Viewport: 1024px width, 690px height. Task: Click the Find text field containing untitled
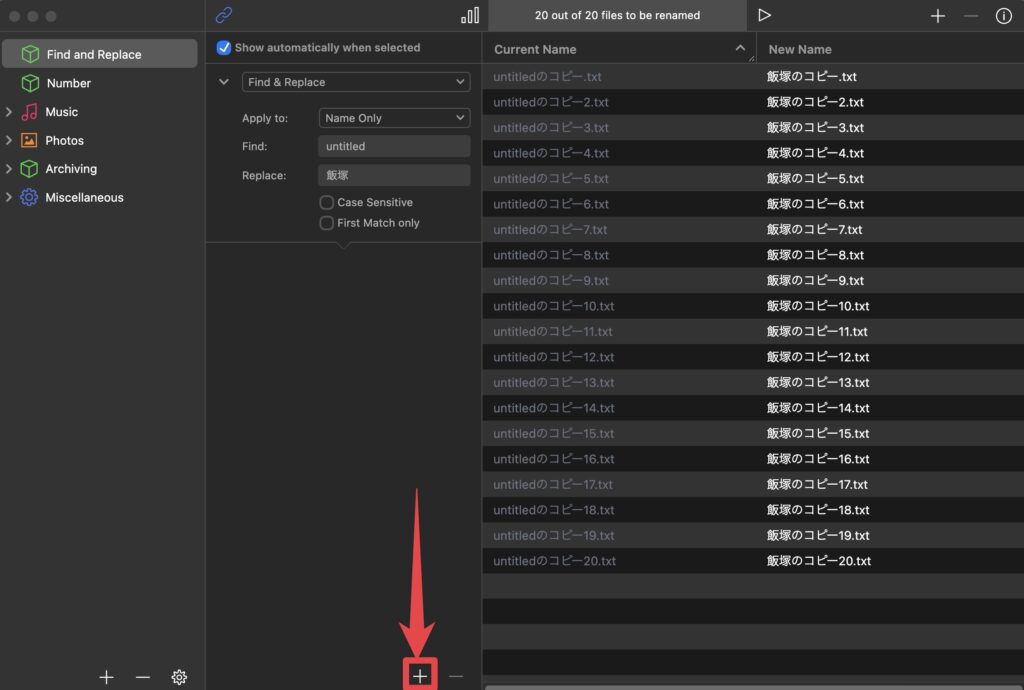pos(394,146)
